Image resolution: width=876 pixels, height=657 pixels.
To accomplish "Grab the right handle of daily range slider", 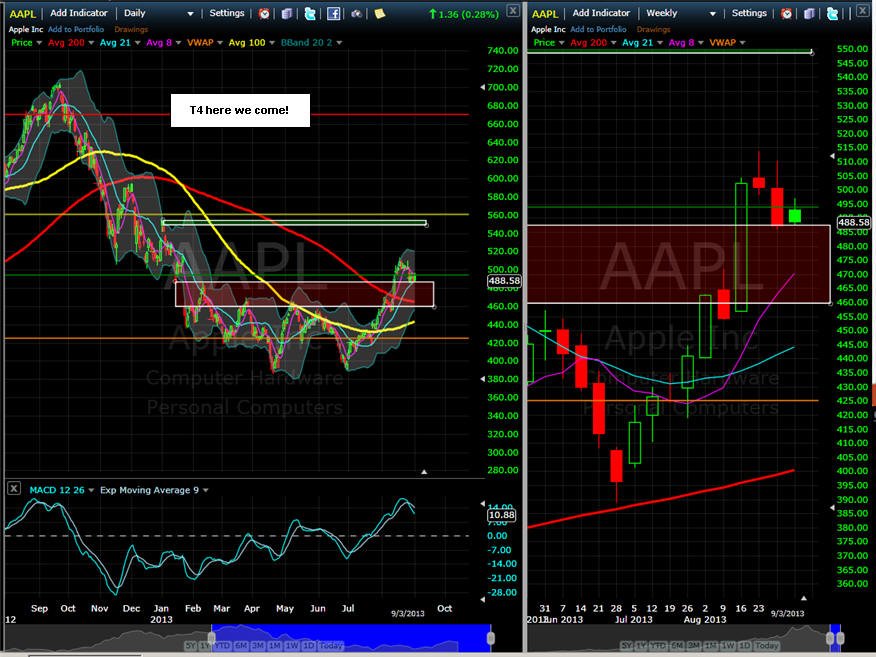I will coord(491,638).
